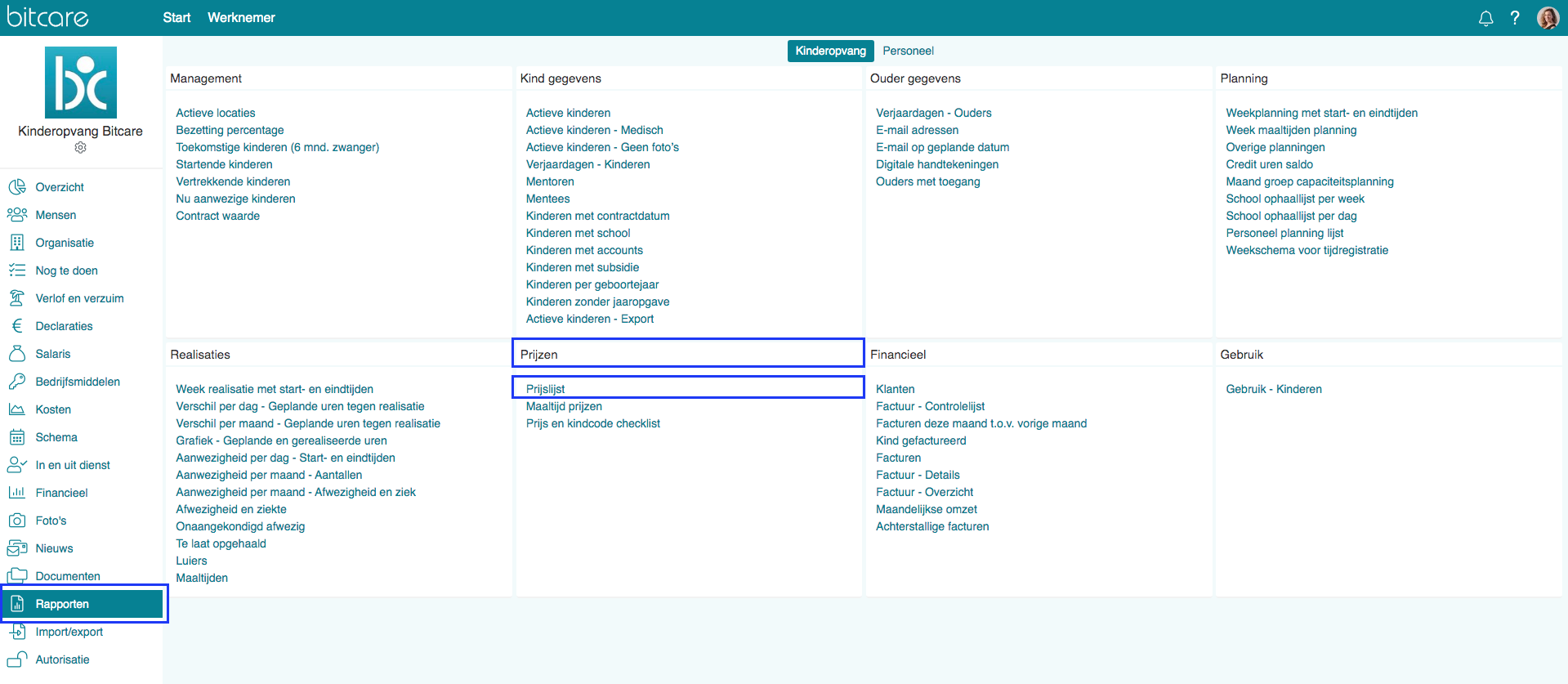Click the Nieuws newspaper icon
The image size is (1568, 684).
pyautogui.click(x=17, y=548)
